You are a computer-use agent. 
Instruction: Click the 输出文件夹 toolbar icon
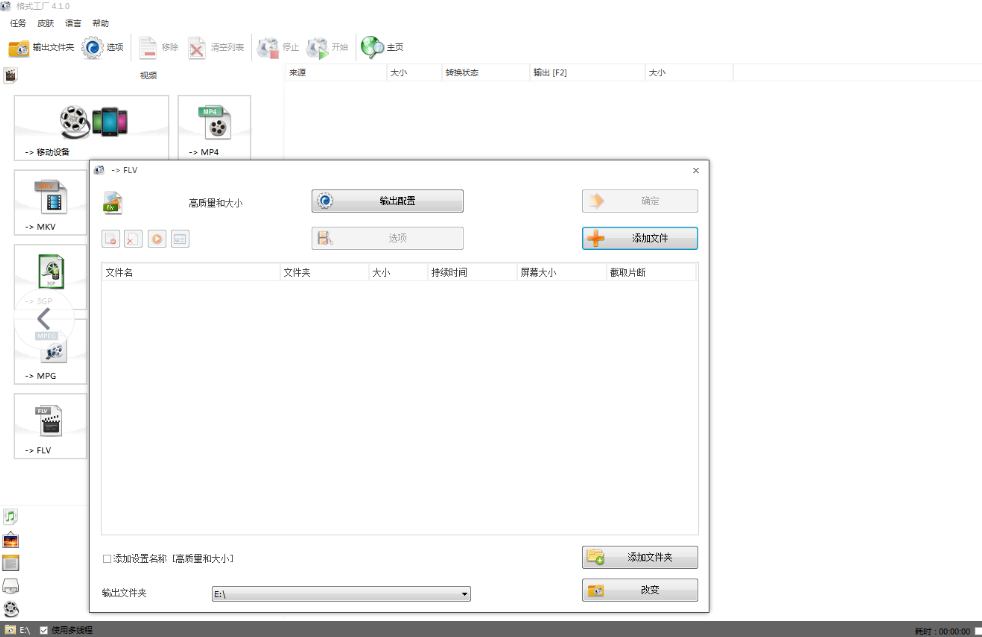tap(20, 47)
